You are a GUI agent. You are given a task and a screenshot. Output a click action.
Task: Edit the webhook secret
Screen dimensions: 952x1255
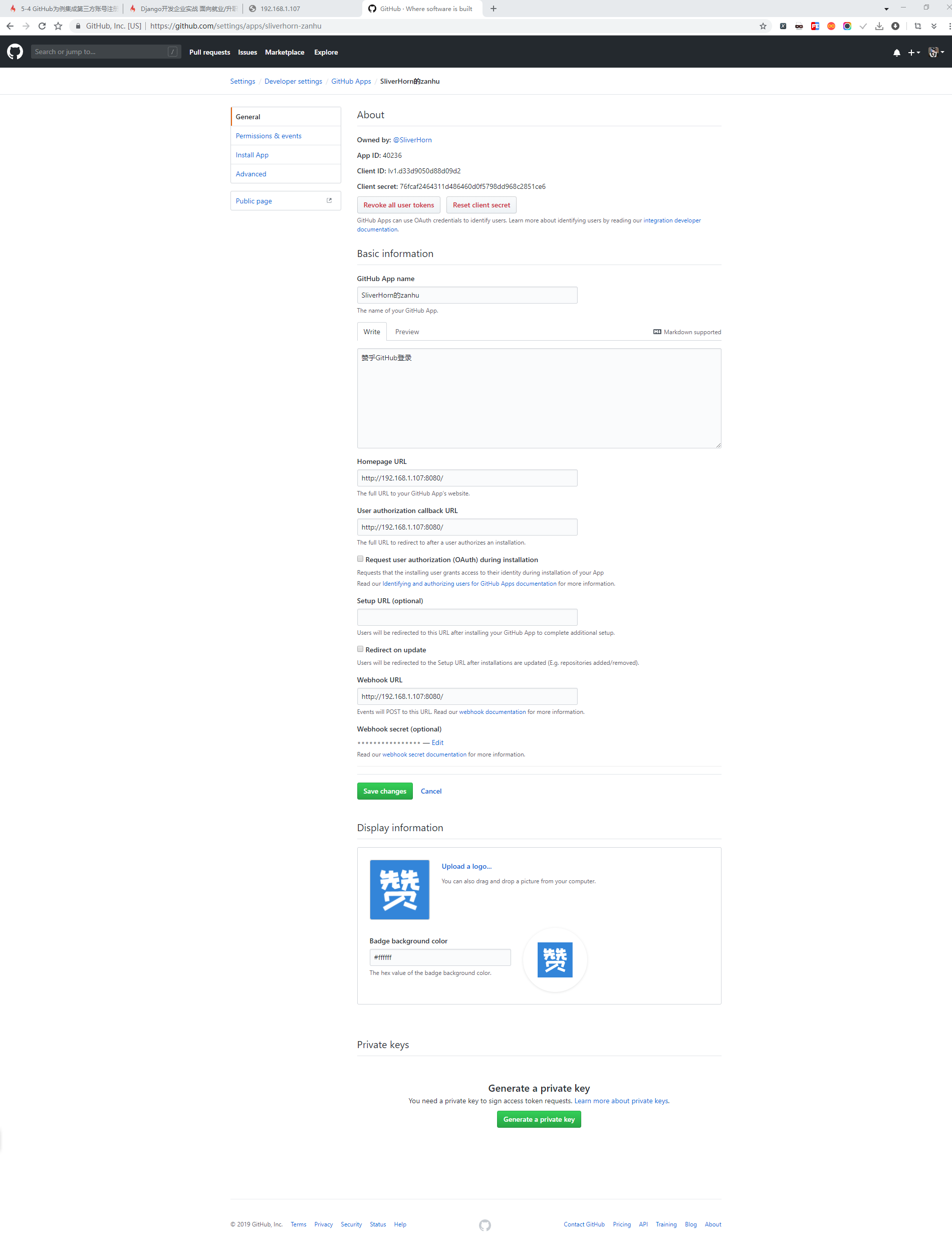[437, 742]
